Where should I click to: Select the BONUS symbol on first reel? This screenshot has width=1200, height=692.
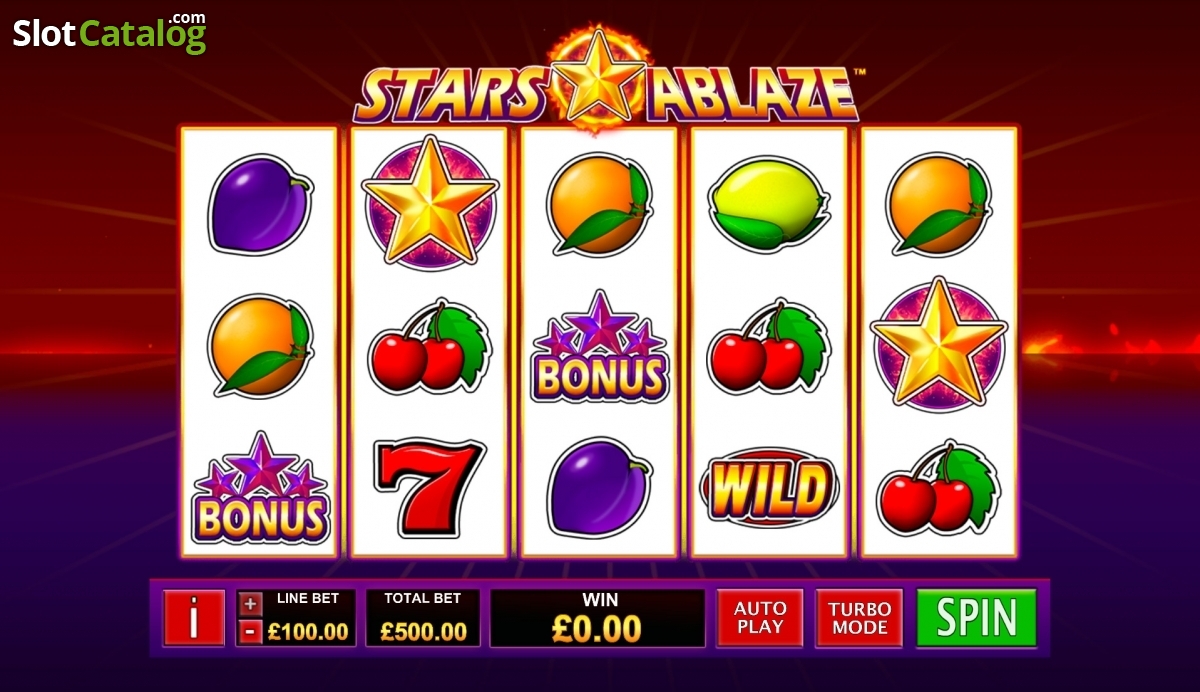[x=260, y=487]
